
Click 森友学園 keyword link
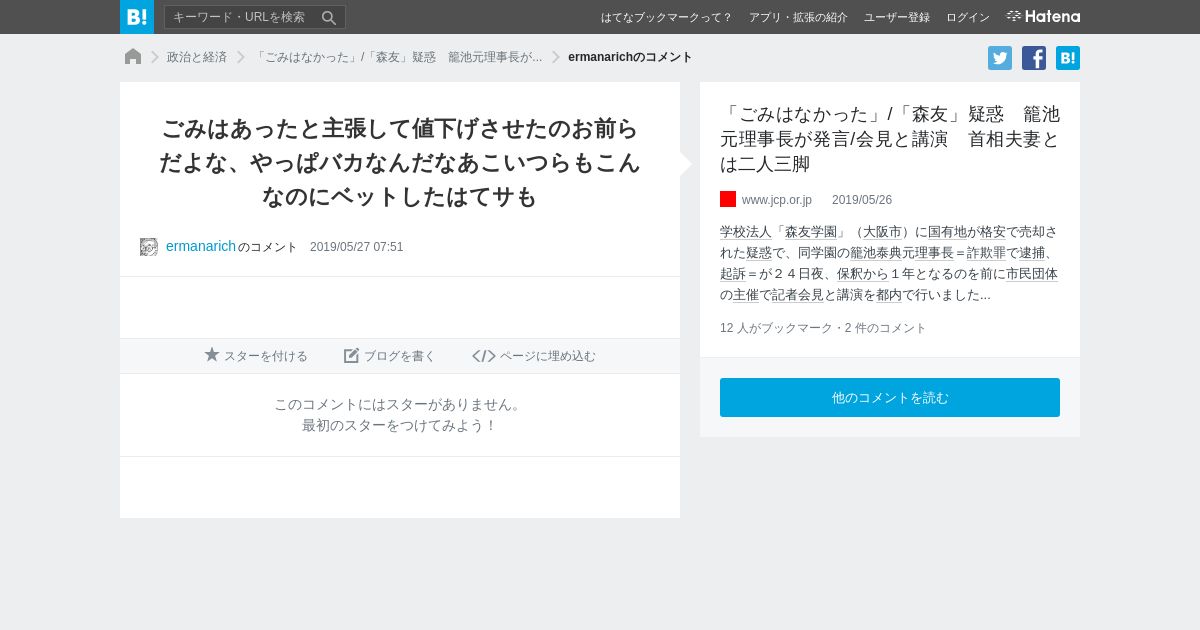pyautogui.click(x=811, y=231)
